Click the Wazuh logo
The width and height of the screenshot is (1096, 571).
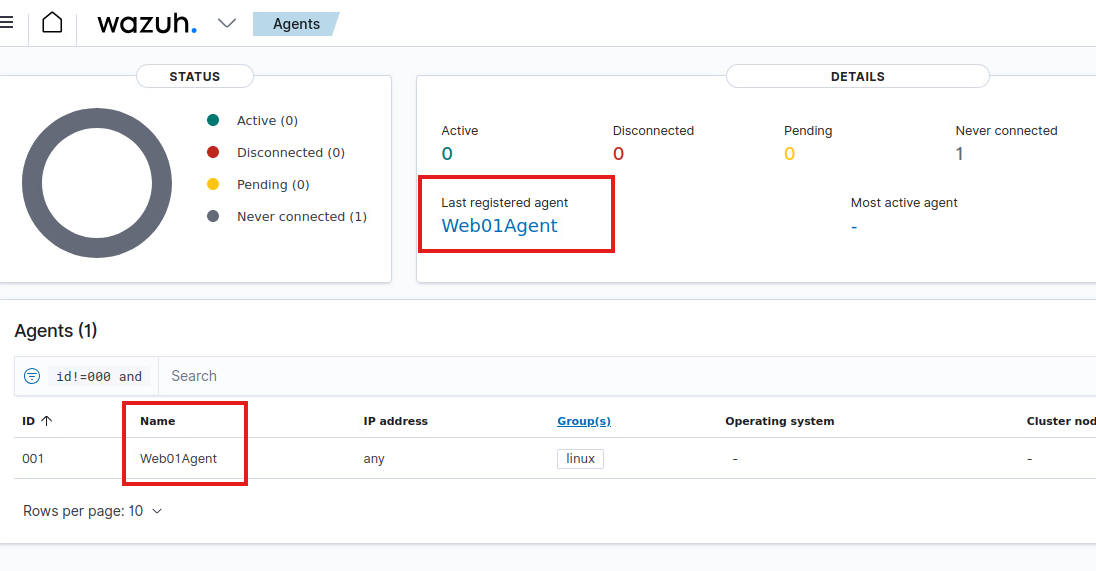147,23
